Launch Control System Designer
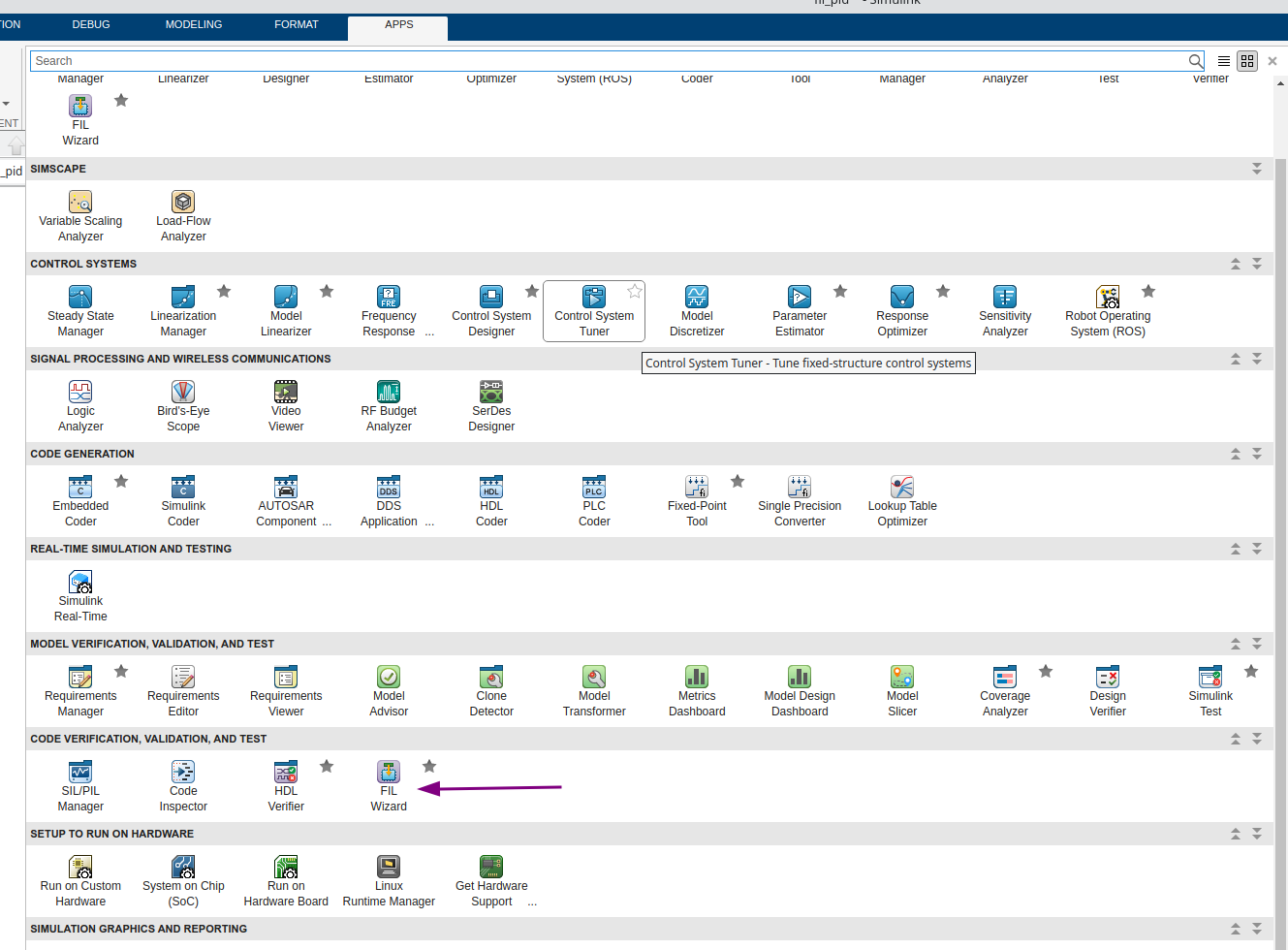 click(491, 310)
